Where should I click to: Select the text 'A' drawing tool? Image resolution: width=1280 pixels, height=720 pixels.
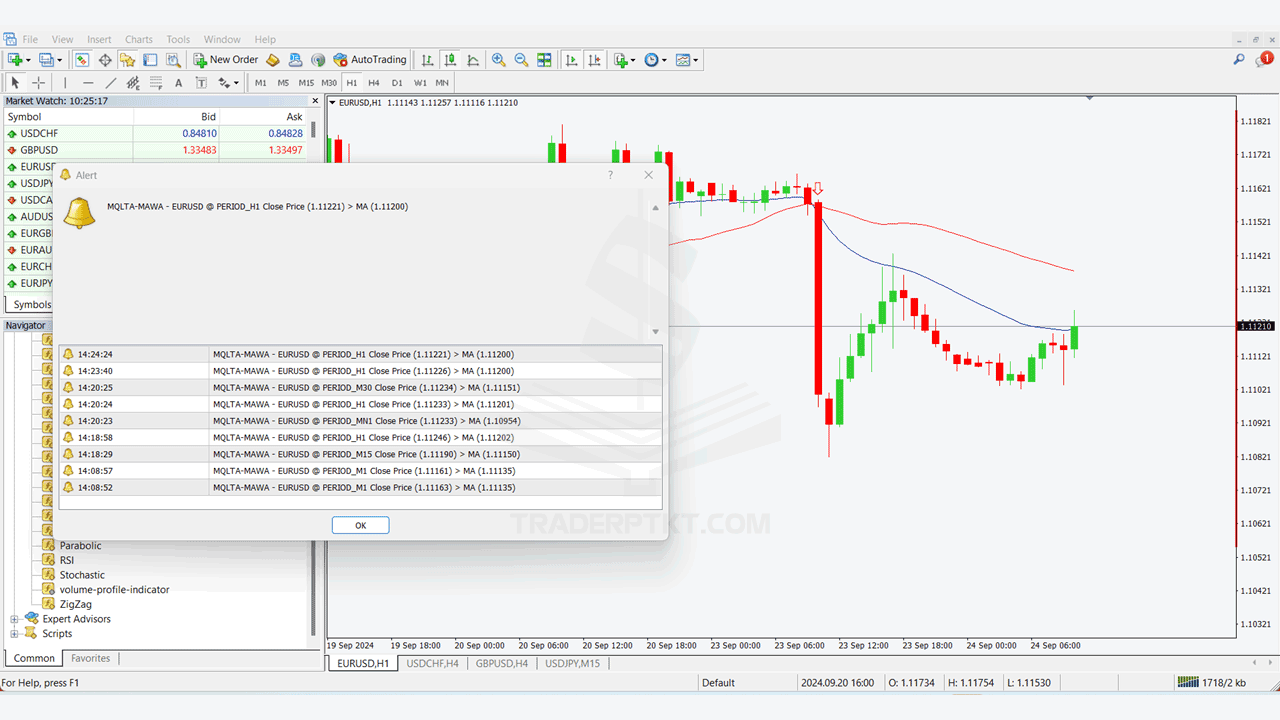tap(178, 83)
